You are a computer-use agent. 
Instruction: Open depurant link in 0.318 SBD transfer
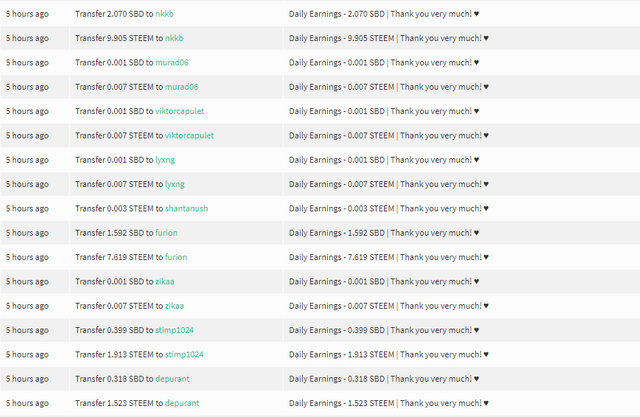click(172, 379)
